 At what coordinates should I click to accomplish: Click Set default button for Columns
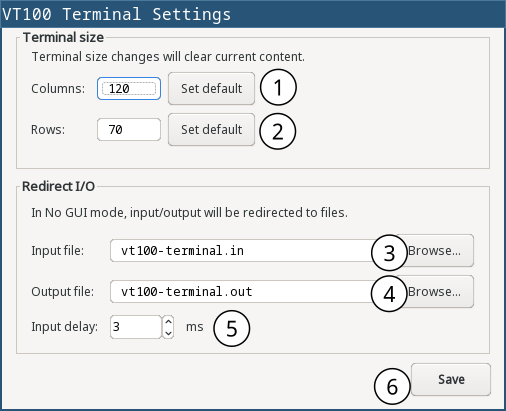click(x=211, y=89)
